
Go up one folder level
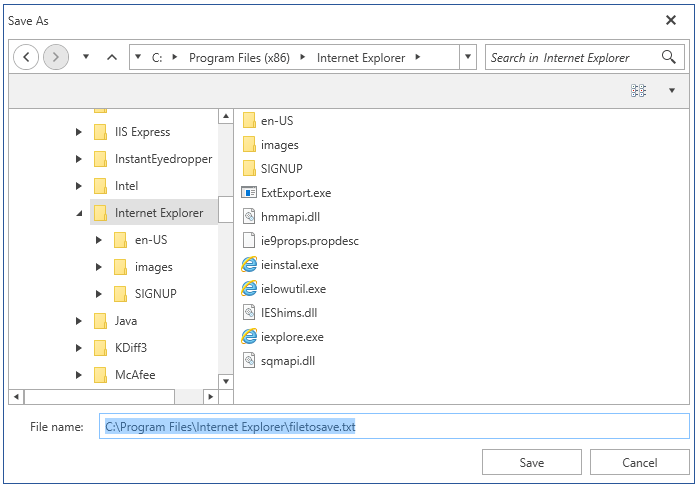tap(112, 57)
